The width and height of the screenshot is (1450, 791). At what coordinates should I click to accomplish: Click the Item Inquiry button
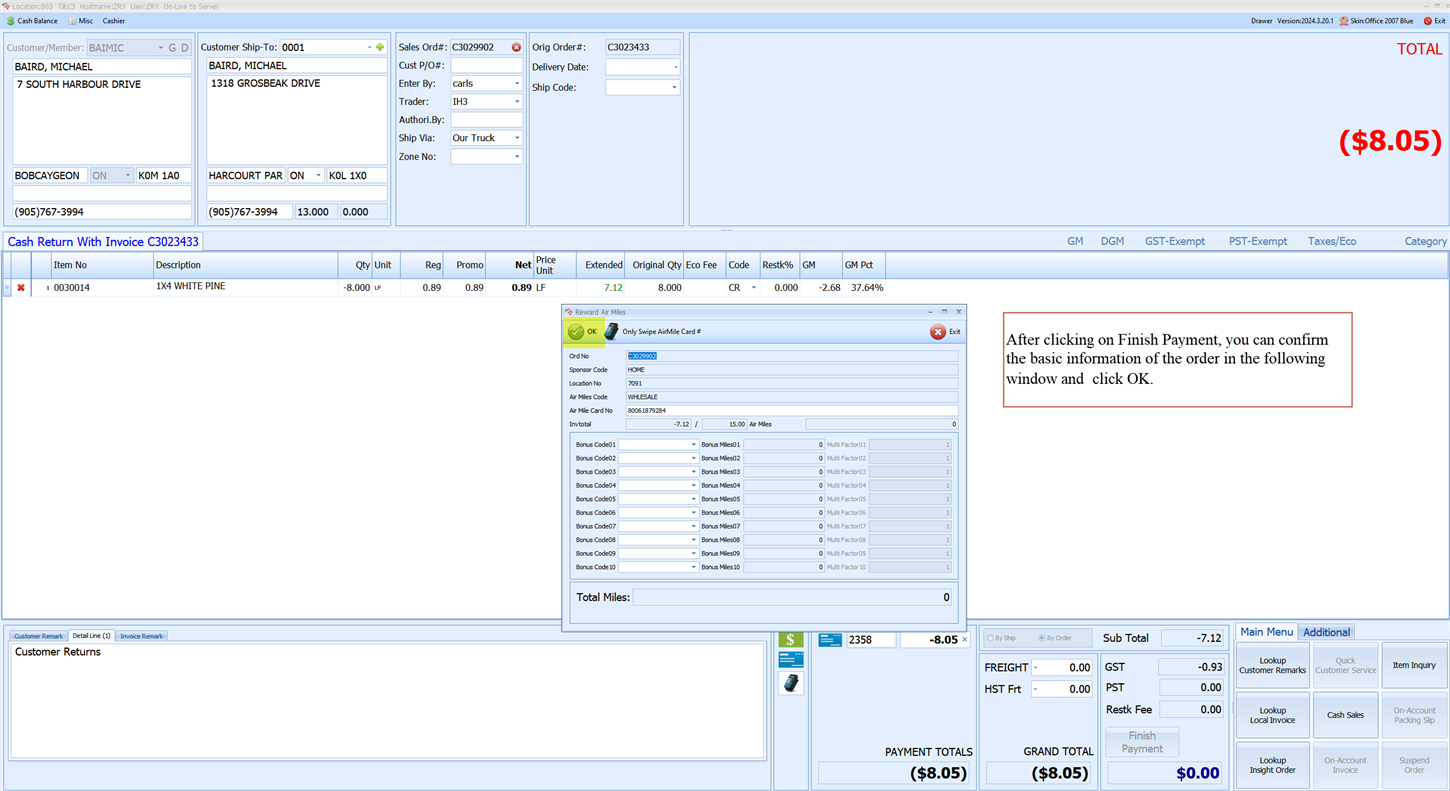coord(1414,665)
